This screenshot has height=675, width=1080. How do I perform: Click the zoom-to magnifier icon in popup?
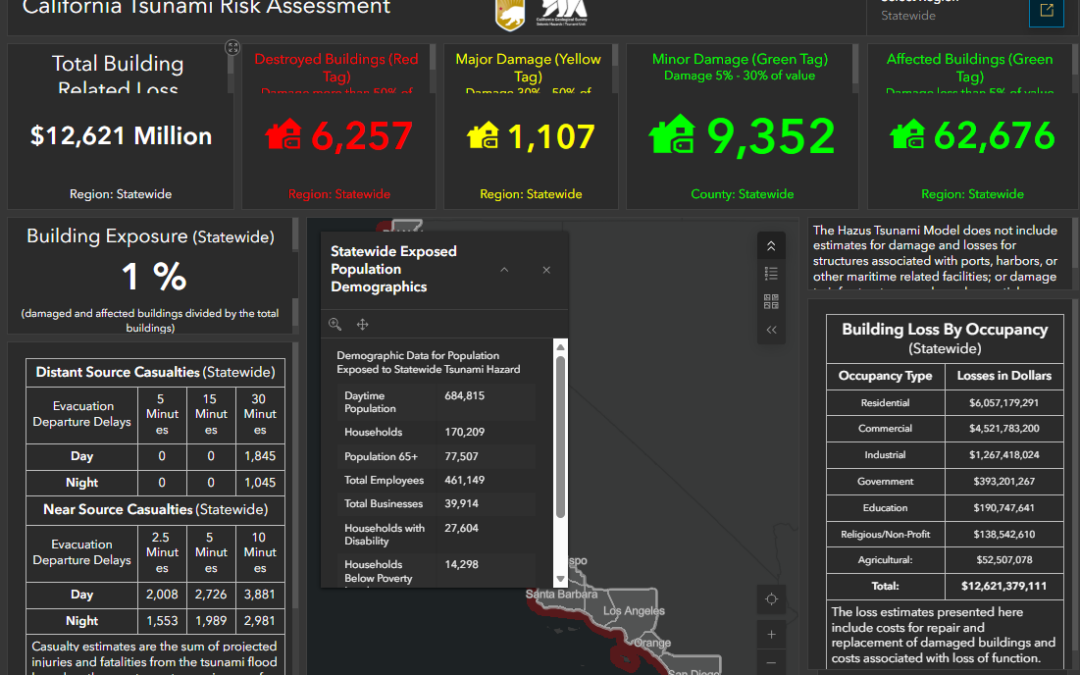(x=335, y=324)
